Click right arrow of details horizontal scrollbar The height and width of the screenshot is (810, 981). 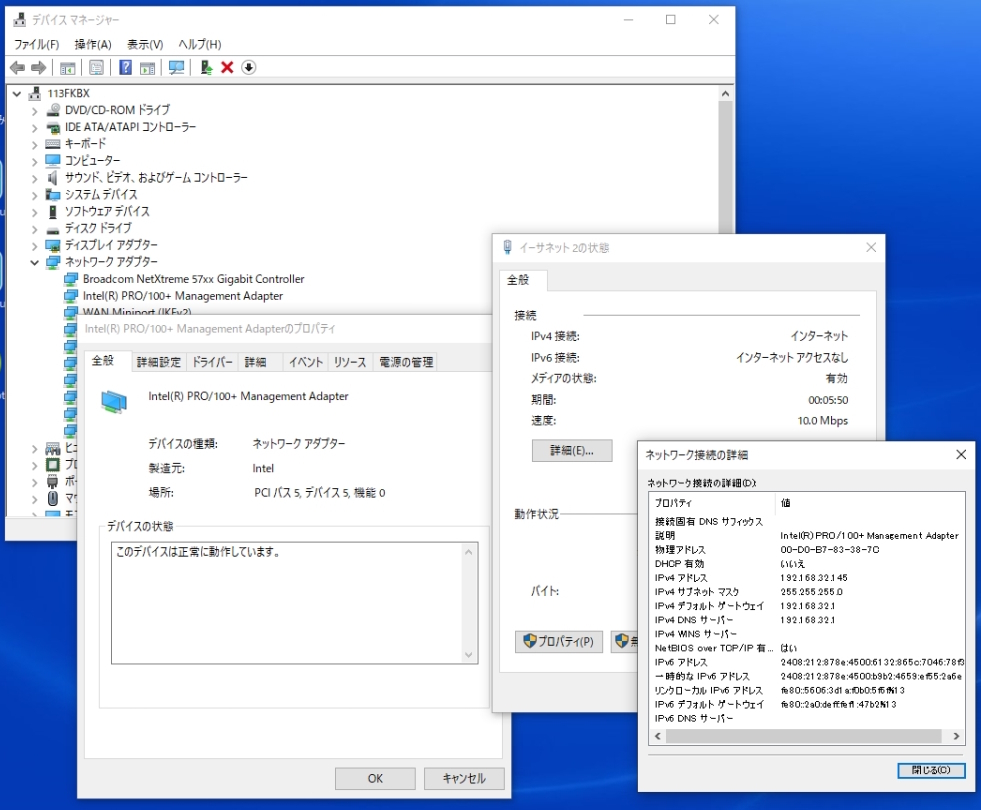point(957,736)
